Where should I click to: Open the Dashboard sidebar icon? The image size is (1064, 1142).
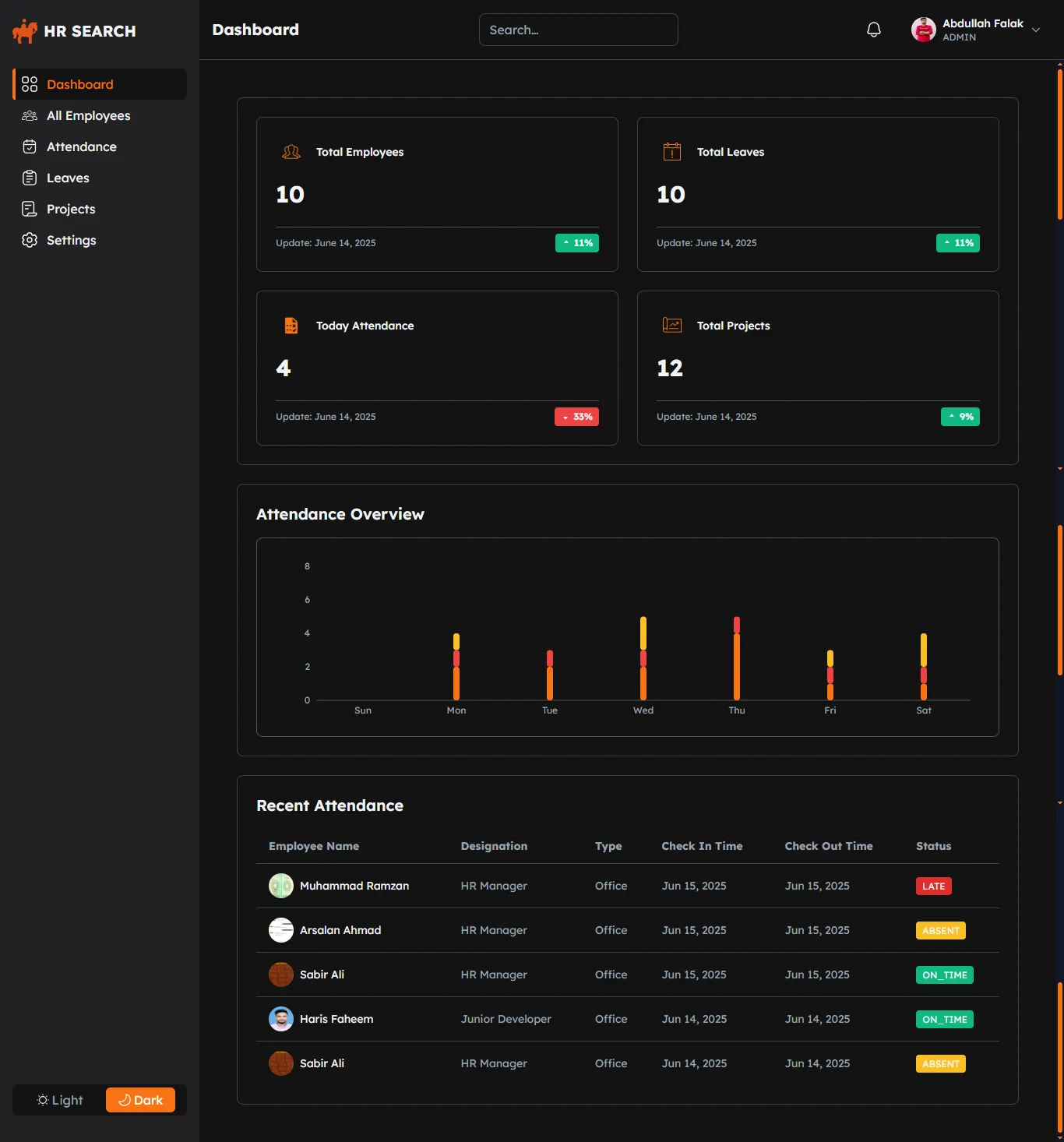[x=30, y=84]
